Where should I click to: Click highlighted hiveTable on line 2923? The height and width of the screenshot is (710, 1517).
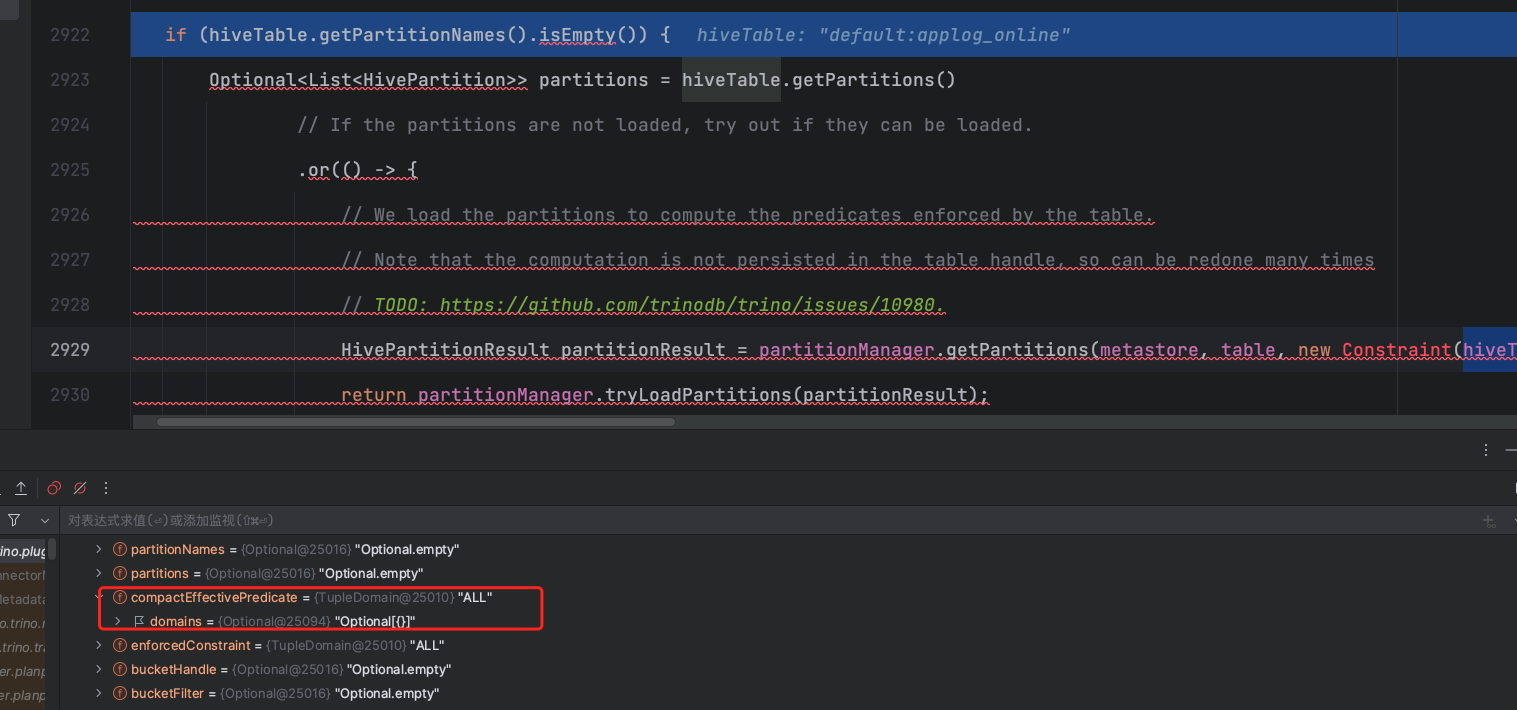(731, 80)
